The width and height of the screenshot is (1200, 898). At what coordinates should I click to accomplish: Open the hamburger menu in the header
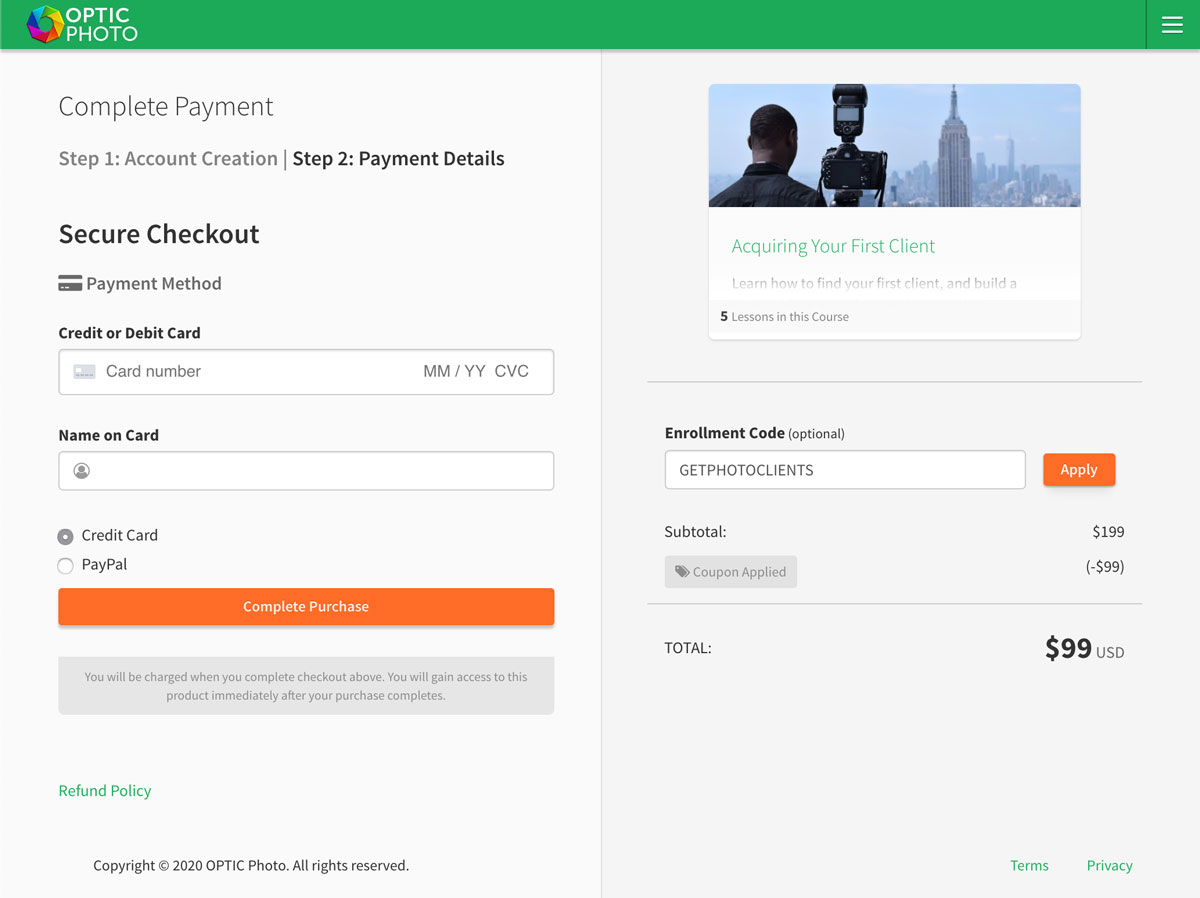tap(1172, 25)
